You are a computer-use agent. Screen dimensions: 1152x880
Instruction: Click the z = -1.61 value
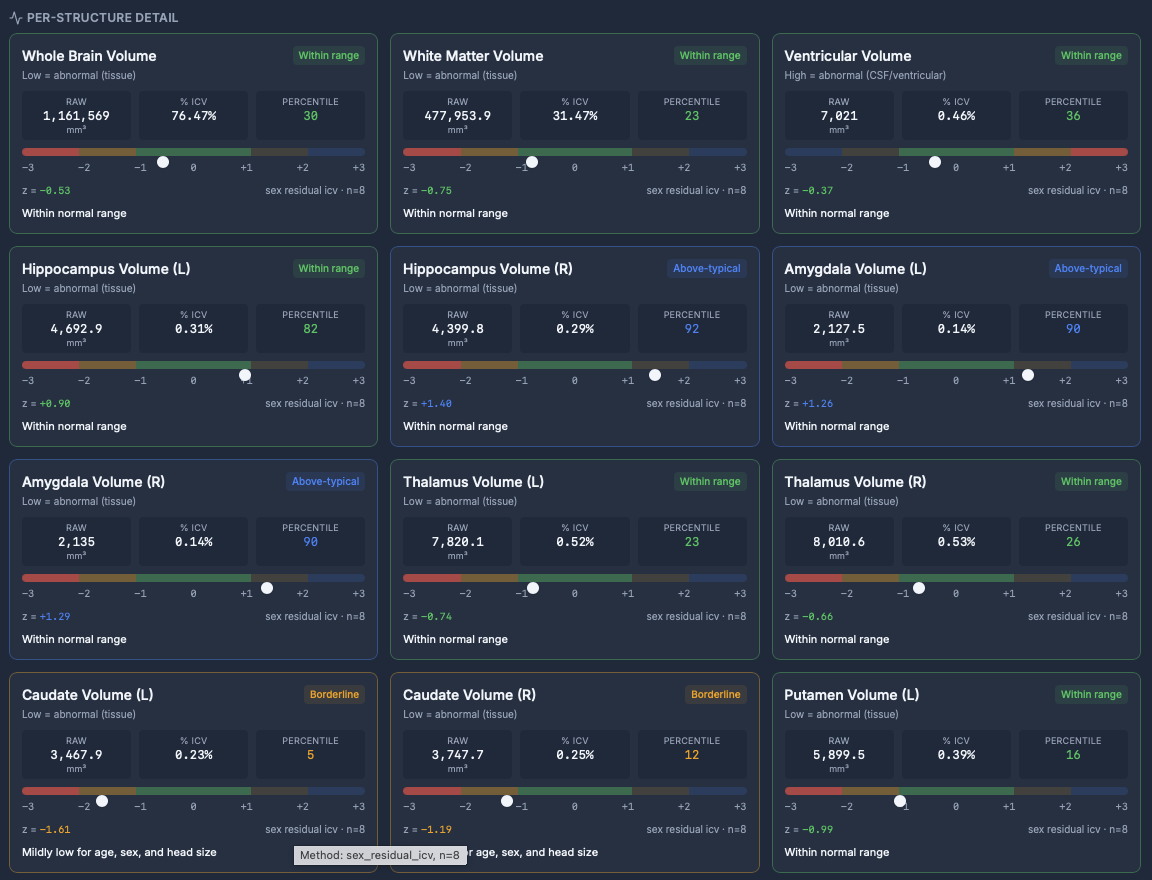[x=46, y=829]
